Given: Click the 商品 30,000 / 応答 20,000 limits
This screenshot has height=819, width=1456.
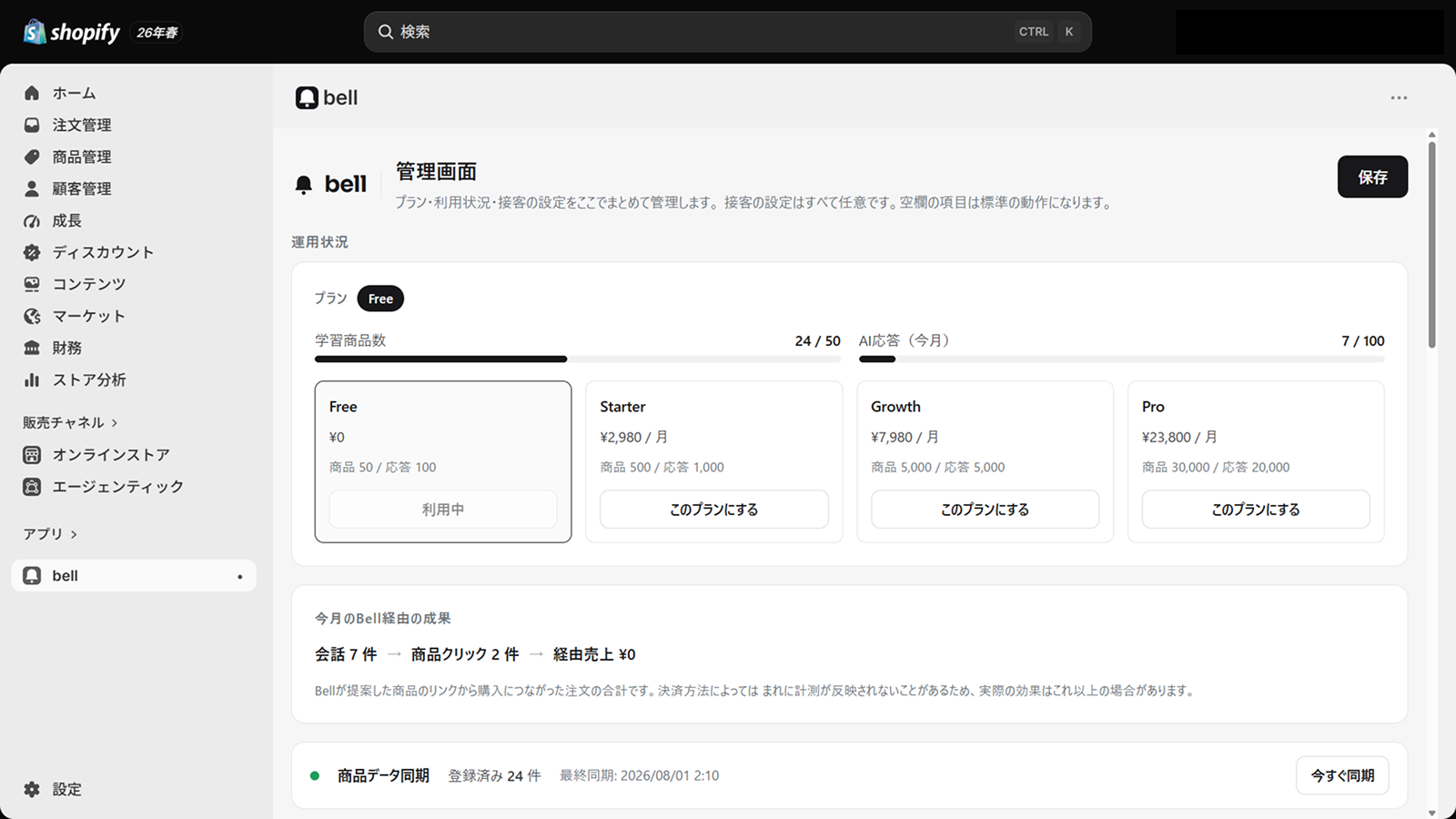Looking at the screenshot, I should (x=1216, y=467).
